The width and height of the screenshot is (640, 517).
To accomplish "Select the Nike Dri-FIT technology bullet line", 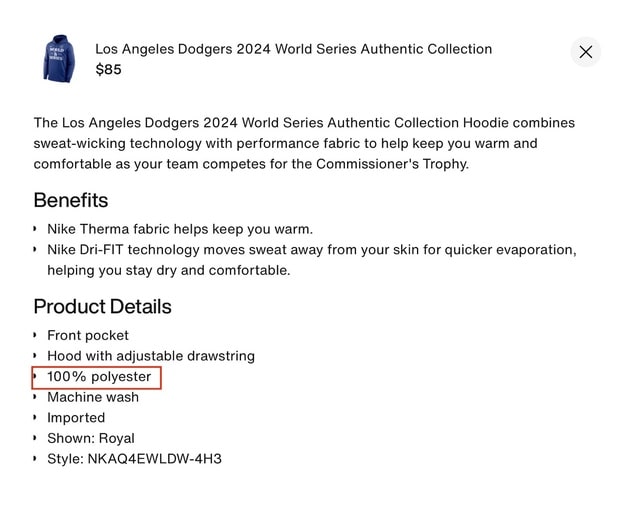I will (311, 249).
